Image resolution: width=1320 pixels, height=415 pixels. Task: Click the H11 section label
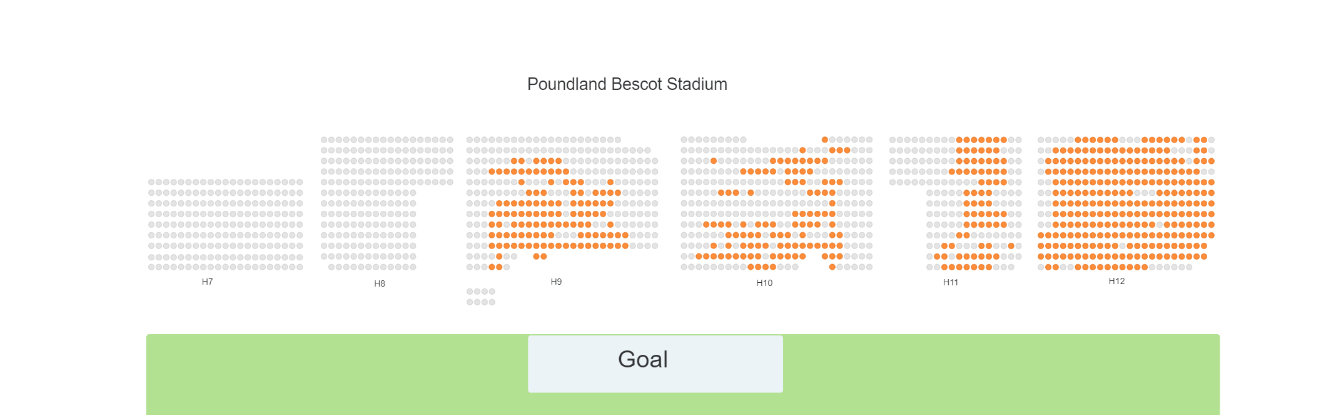[951, 283]
